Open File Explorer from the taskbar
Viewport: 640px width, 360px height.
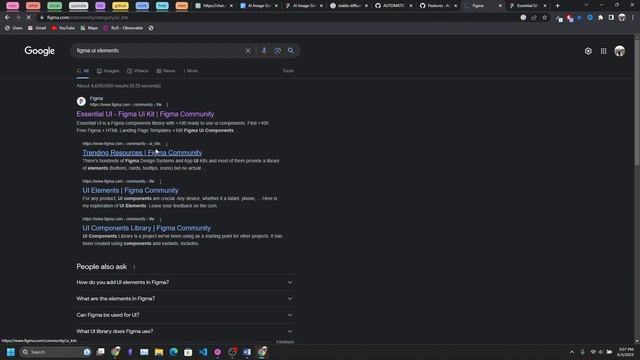159,352
